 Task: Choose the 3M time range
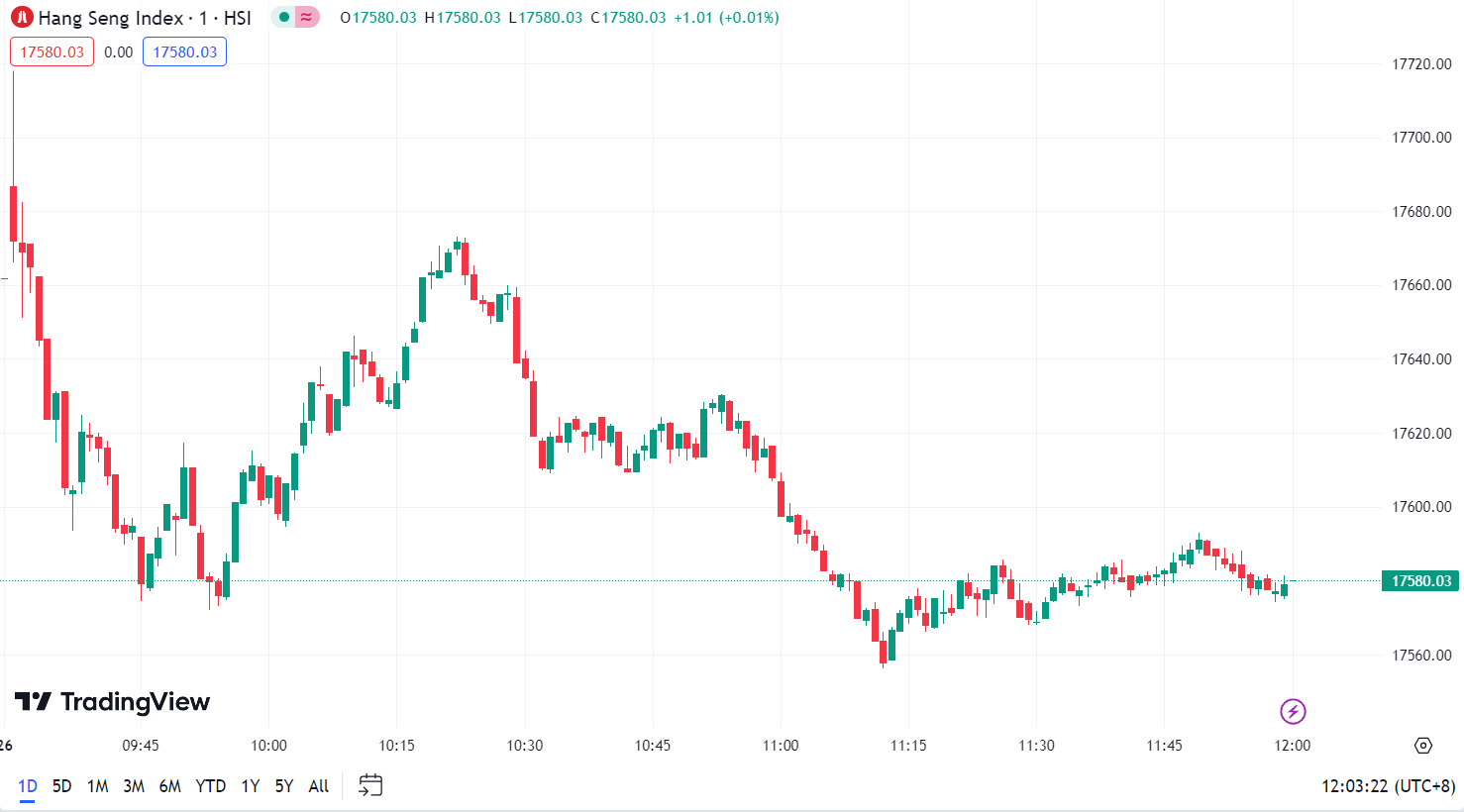(x=134, y=786)
